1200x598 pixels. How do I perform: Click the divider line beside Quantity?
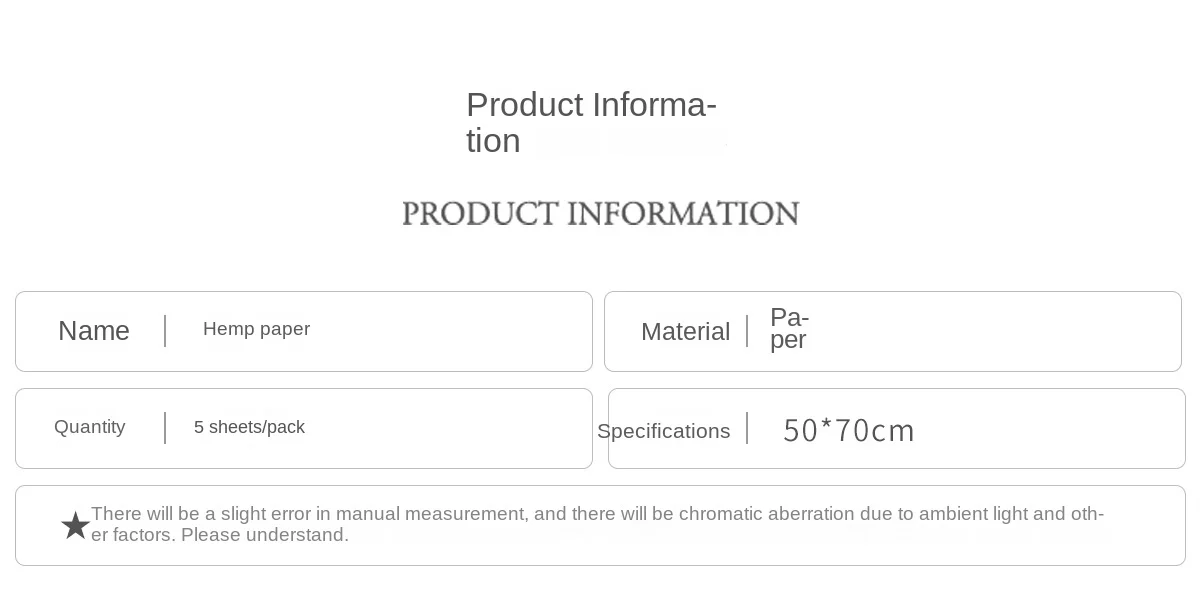165,428
